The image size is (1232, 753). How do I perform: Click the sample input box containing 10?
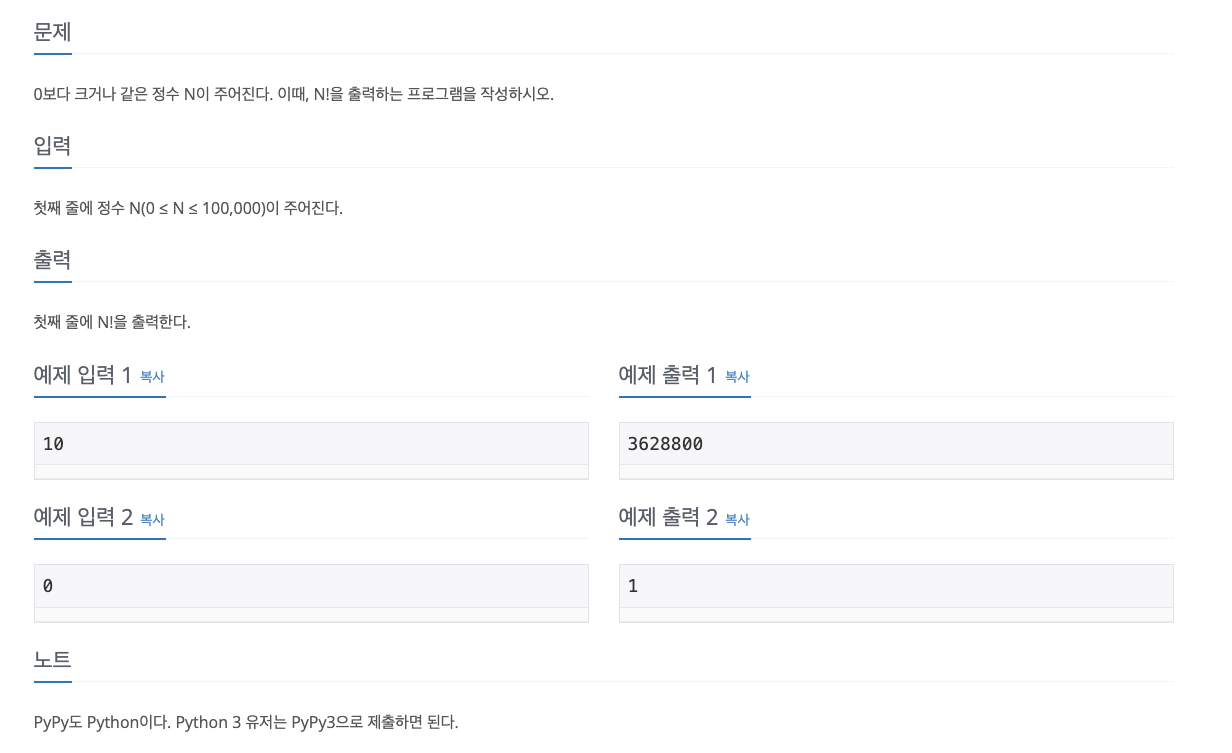click(x=311, y=443)
